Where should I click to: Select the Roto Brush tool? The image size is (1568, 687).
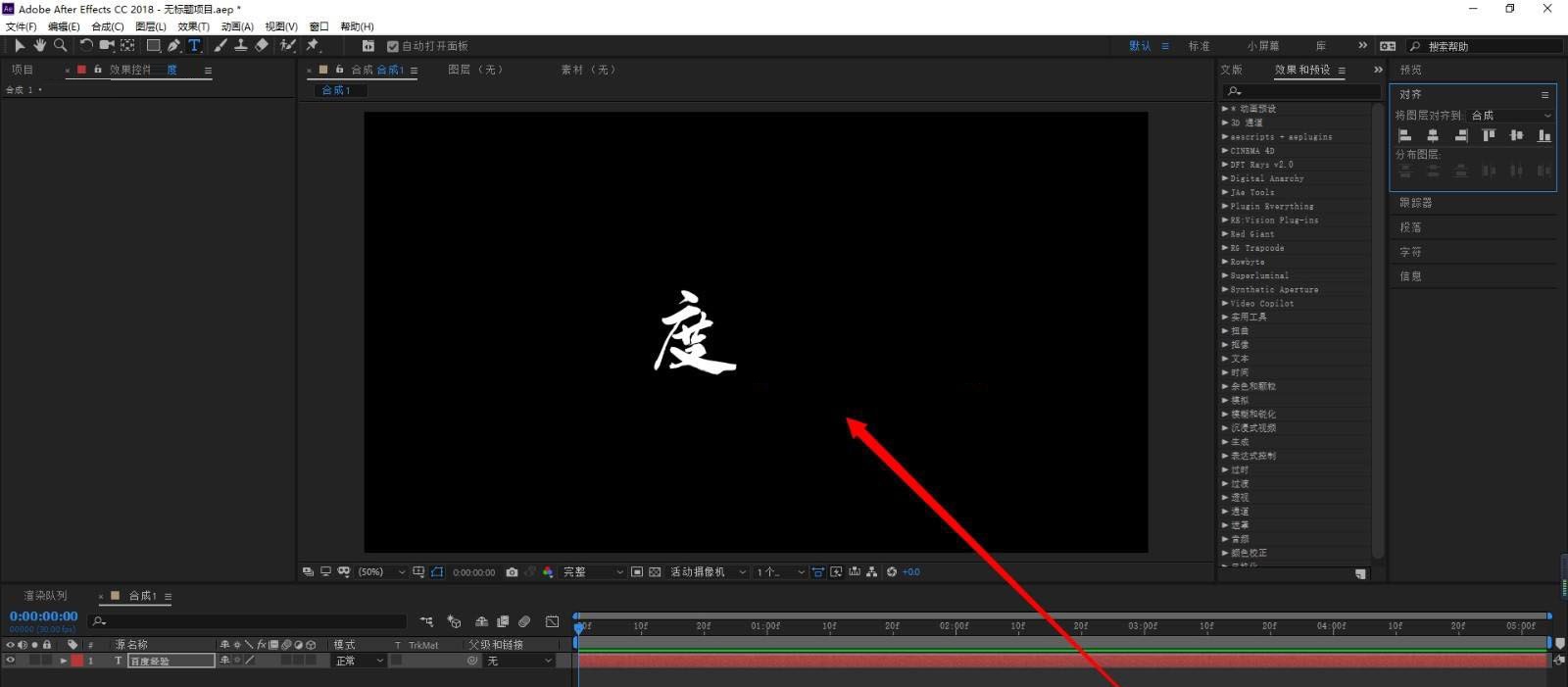(x=288, y=45)
